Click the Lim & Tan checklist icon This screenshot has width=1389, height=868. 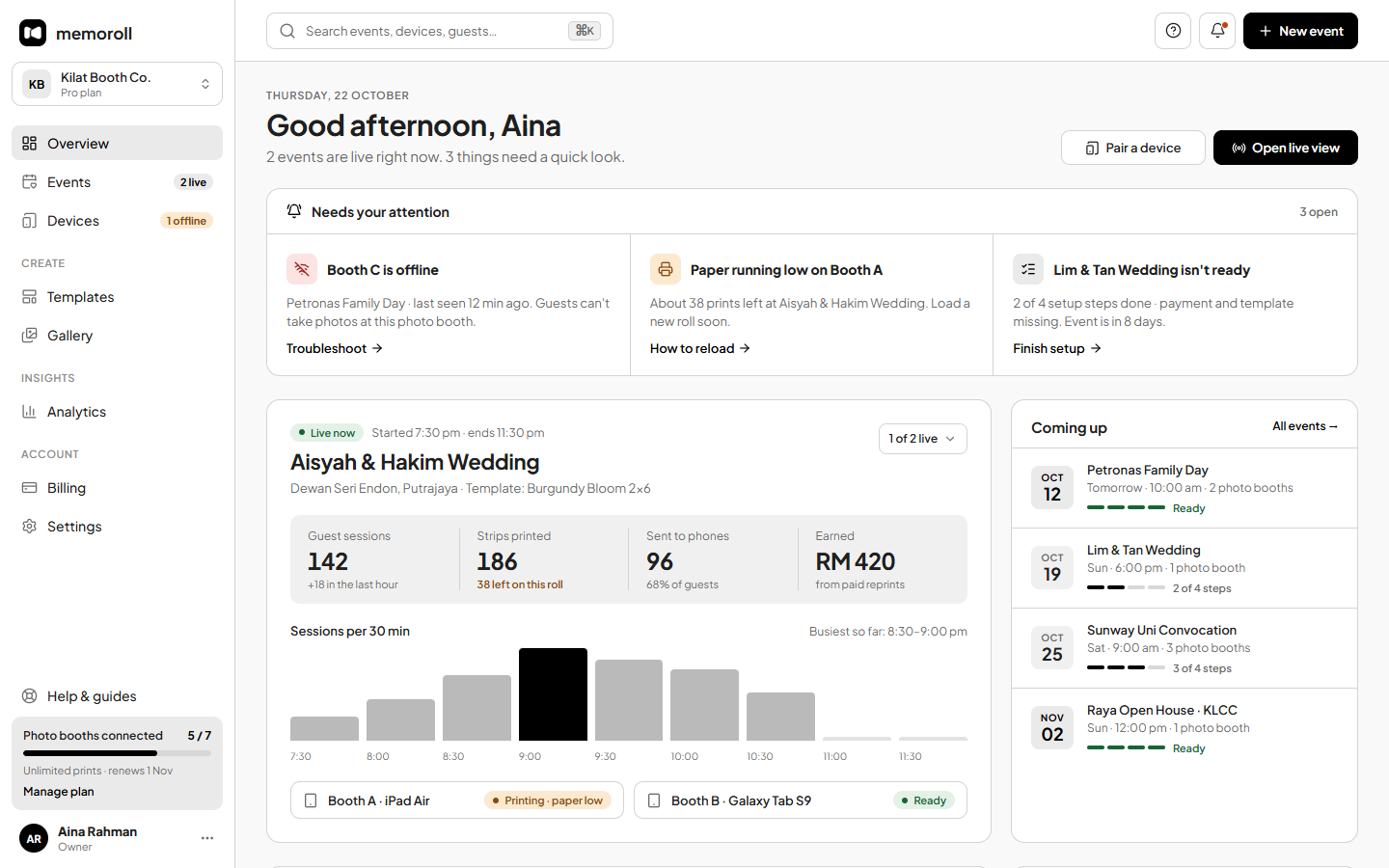1028,269
